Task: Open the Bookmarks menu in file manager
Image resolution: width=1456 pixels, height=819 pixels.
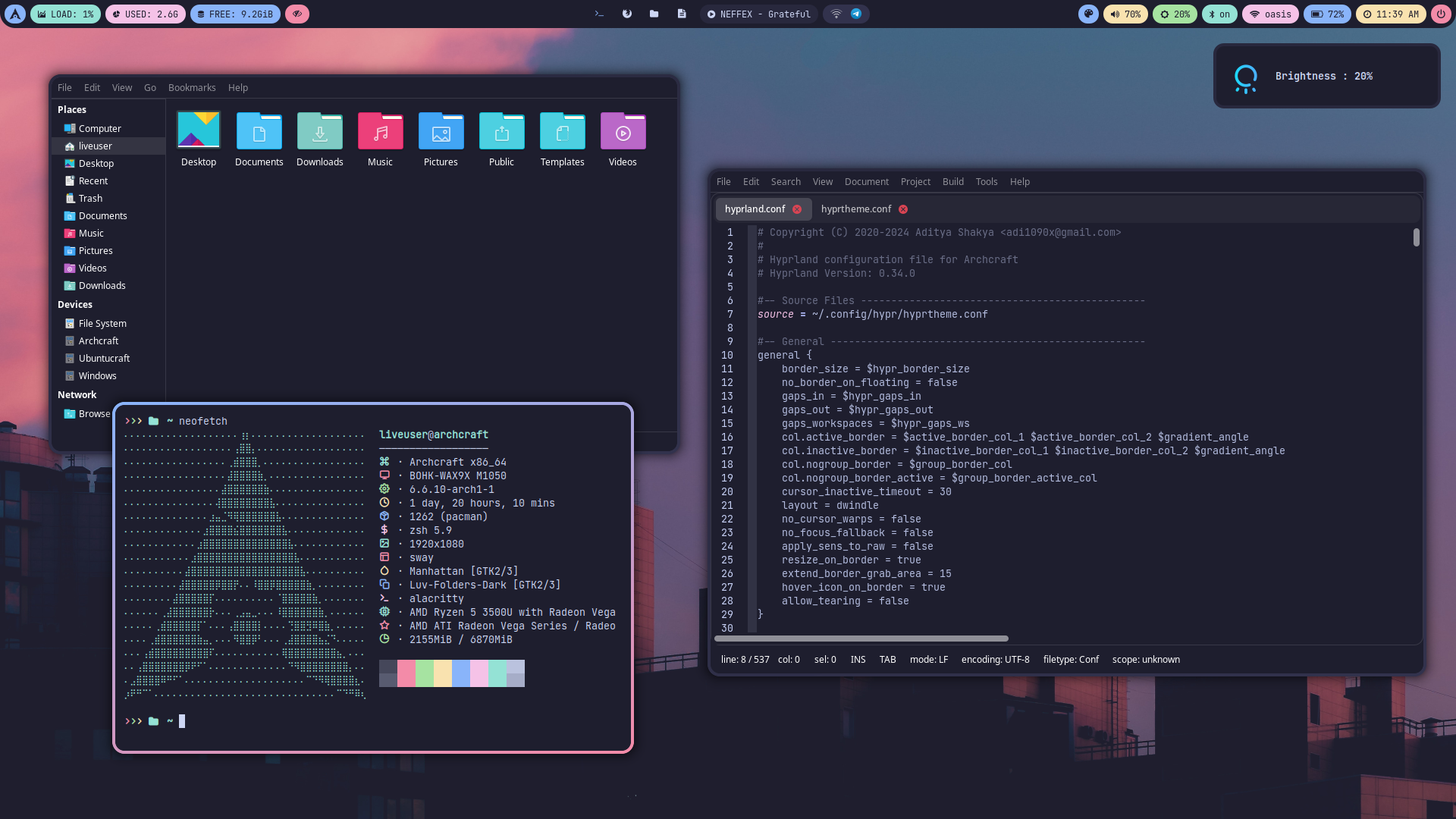Action: tap(192, 88)
